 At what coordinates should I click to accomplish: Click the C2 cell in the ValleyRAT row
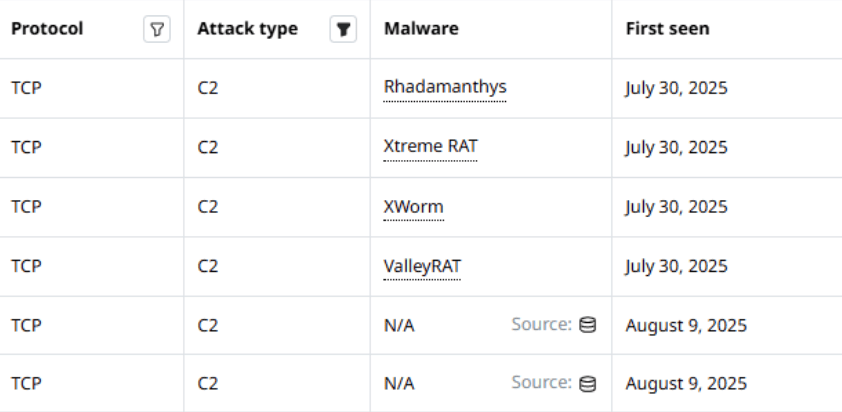(x=208, y=266)
